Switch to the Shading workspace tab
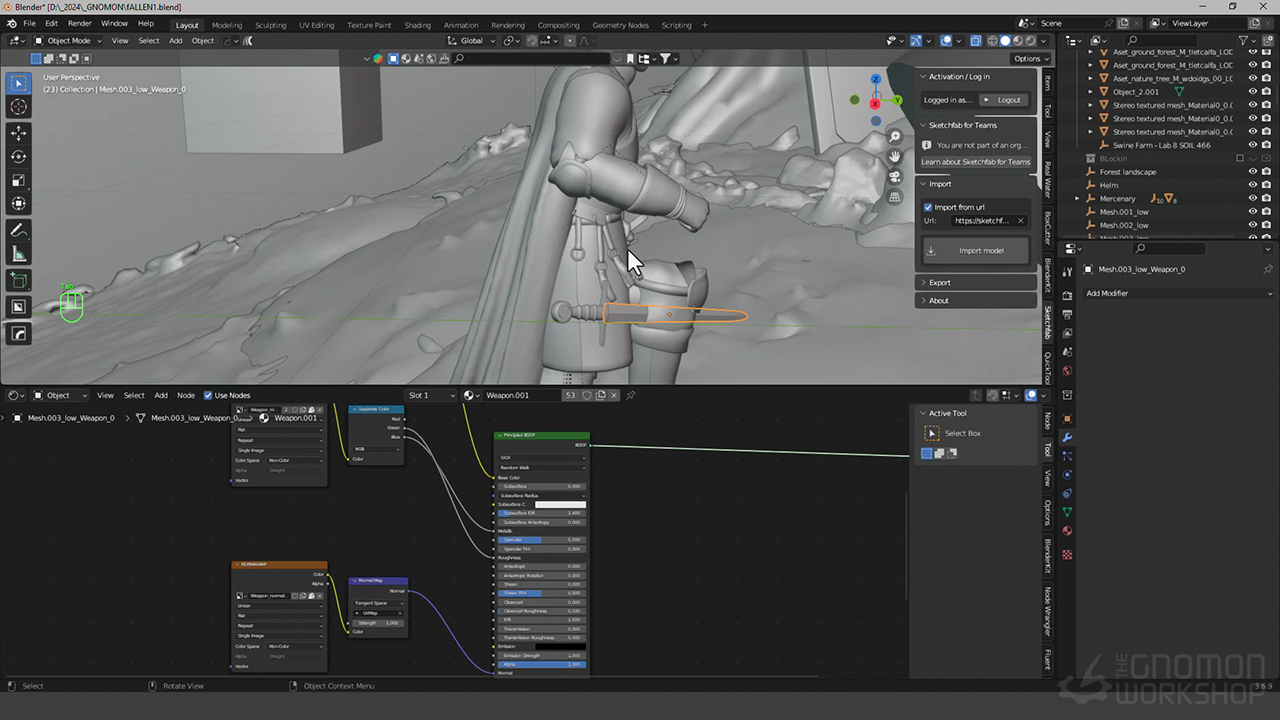Image resolution: width=1280 pixels, height=720 pixels. pyautogui.click(x=417, y=25)
